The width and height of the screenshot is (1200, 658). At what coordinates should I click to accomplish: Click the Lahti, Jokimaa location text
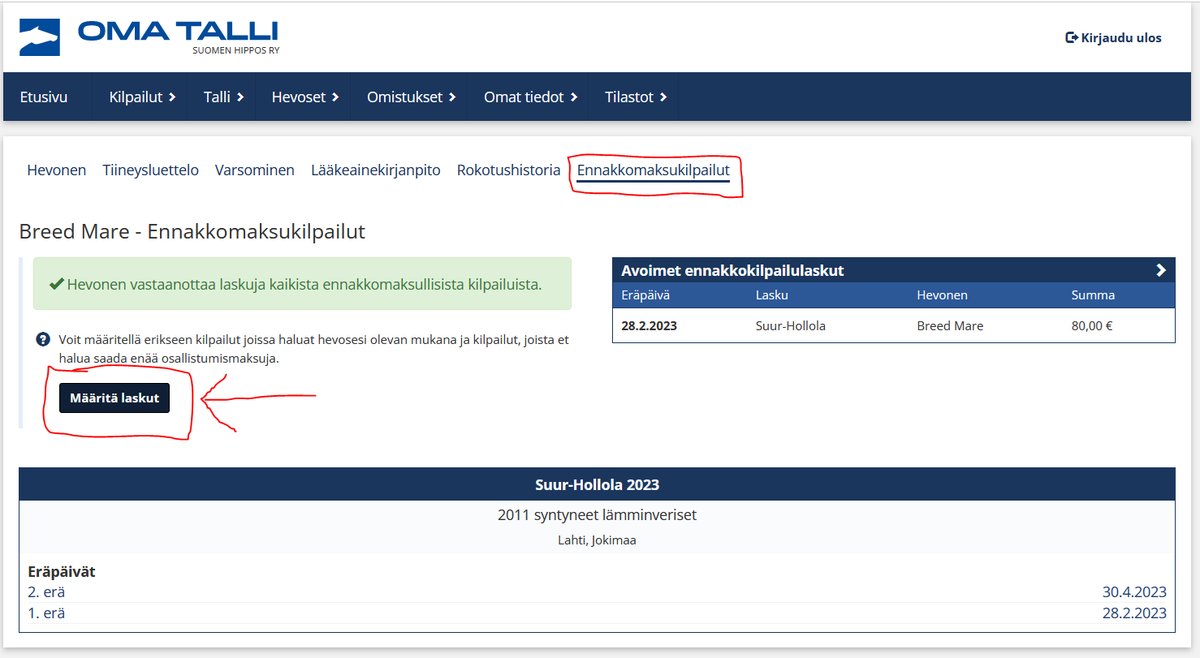pyautogui.click(x=597, y=540)
